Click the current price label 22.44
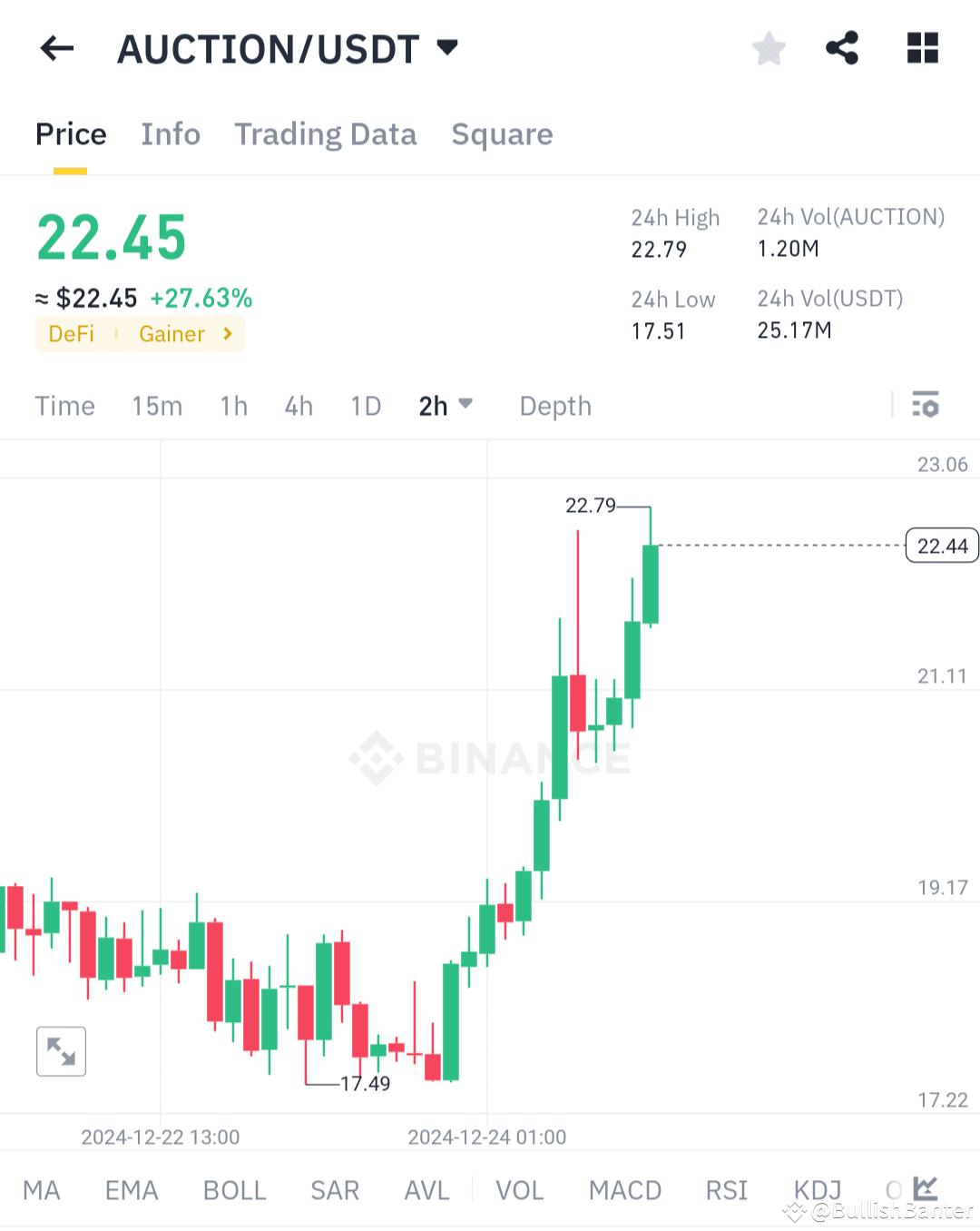980x1231 pixels. click(941, 546)
